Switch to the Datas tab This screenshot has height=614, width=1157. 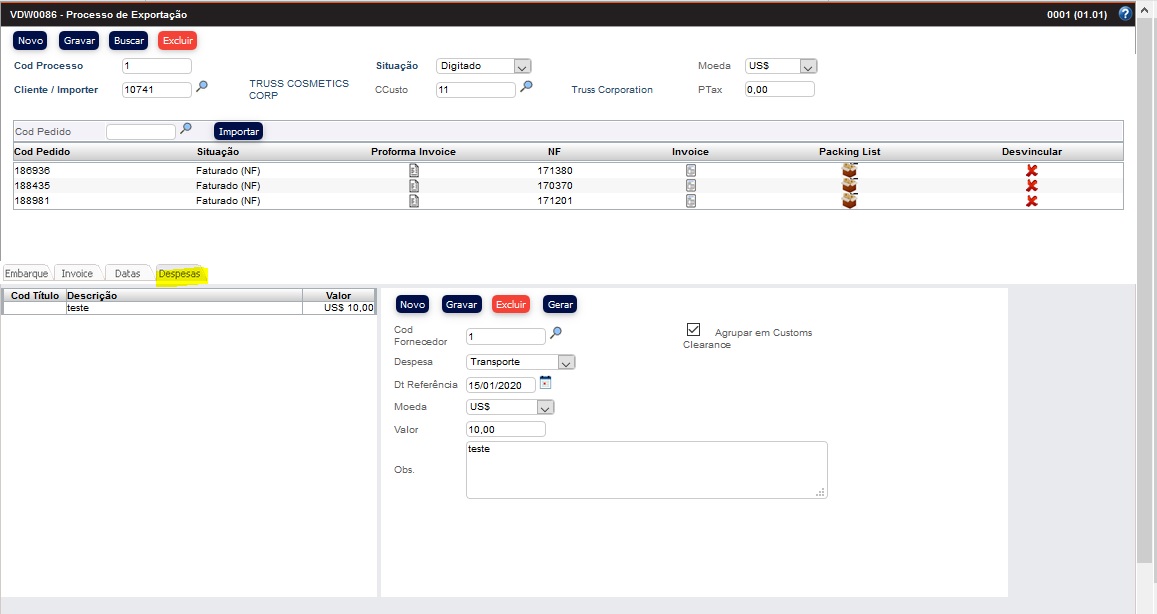tap(127, 274)
